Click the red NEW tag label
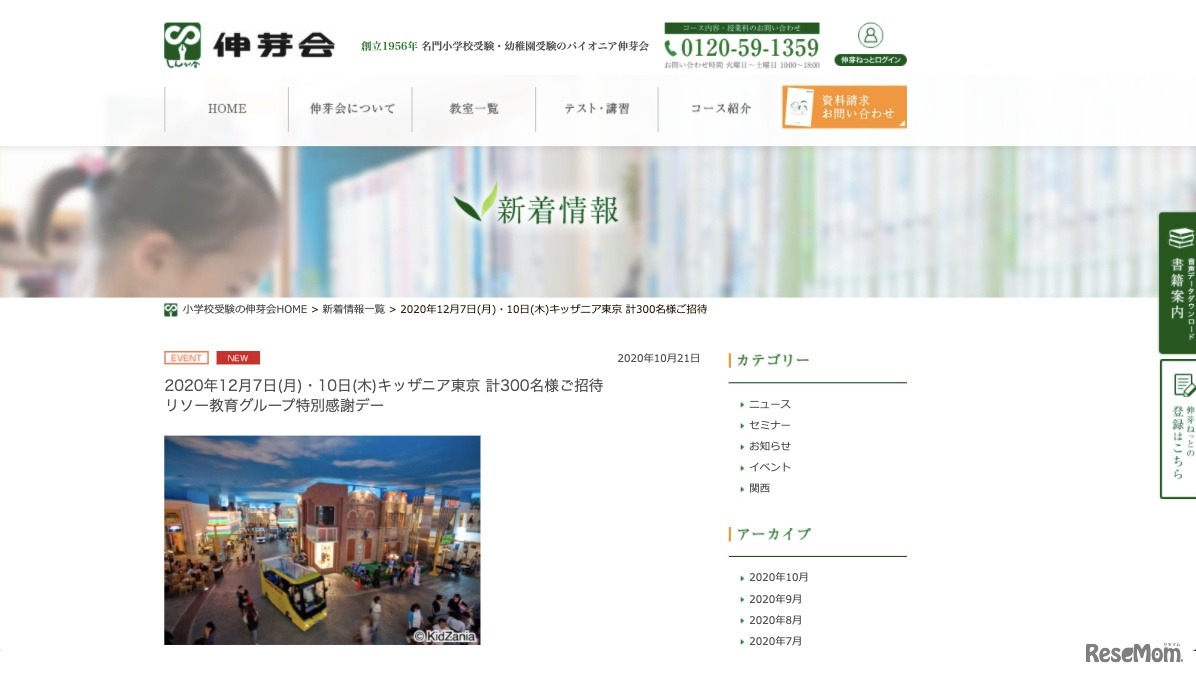 point(238,358)
